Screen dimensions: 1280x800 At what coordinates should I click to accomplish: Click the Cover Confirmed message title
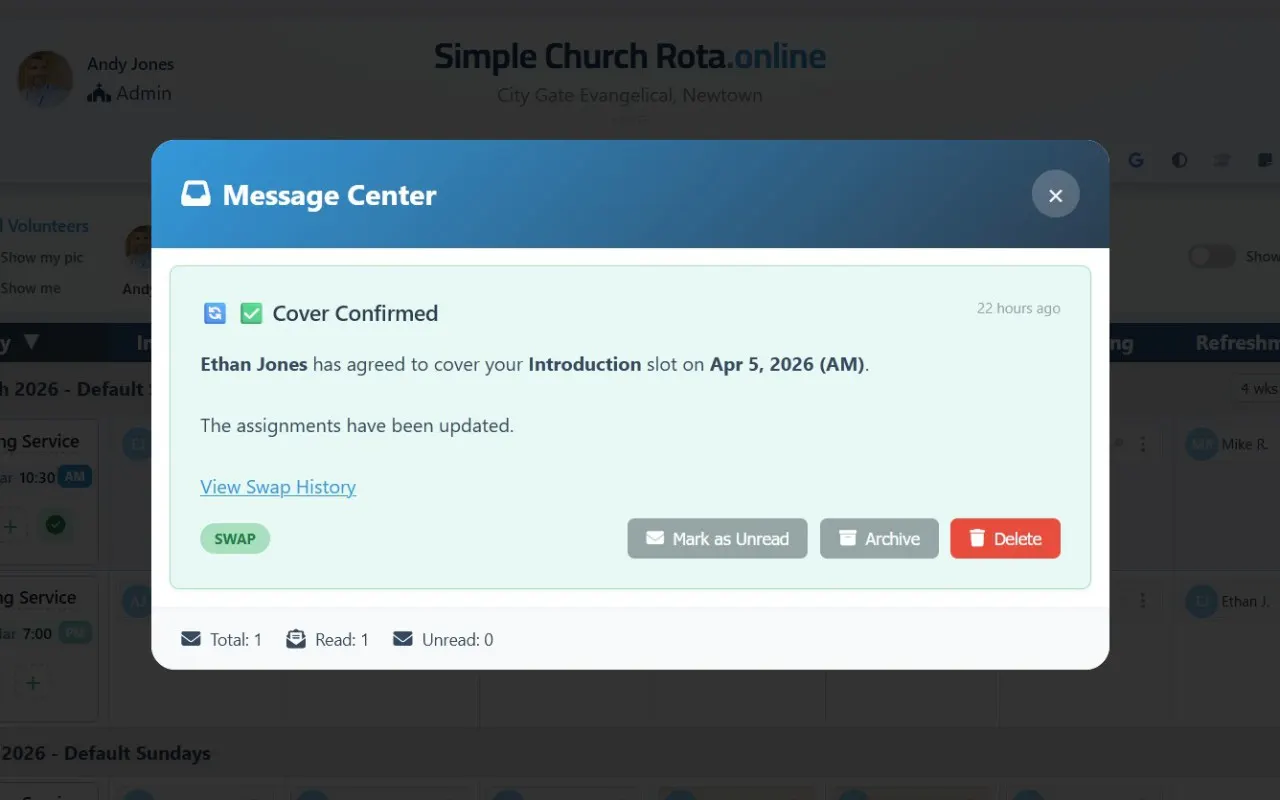[355, 313]
